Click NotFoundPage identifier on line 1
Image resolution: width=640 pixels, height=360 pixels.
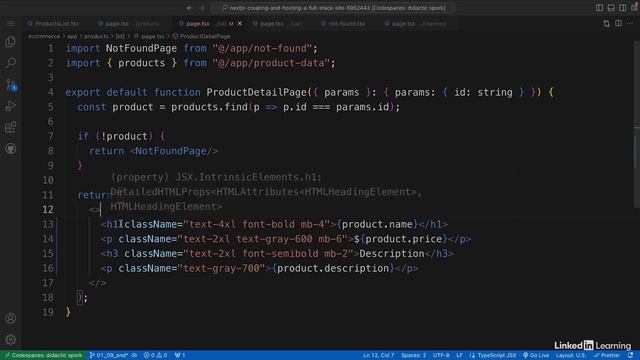(x=141, y=48)
